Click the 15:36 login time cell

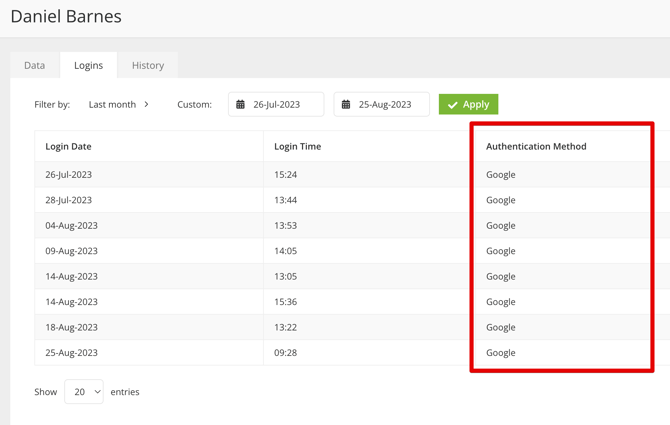click(x=286, y=302)
